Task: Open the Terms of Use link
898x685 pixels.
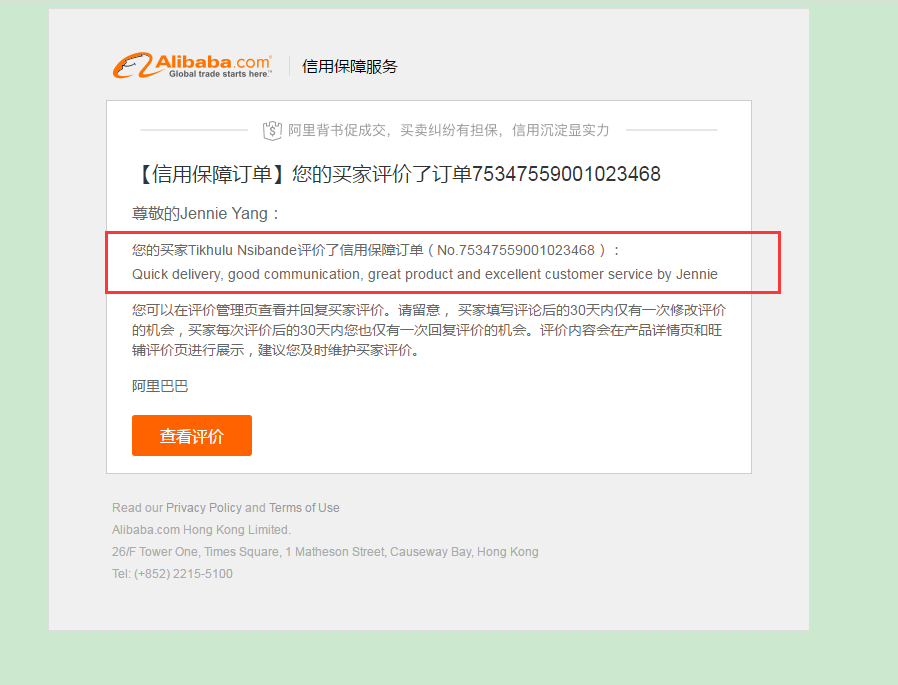Action: (304, 508)
